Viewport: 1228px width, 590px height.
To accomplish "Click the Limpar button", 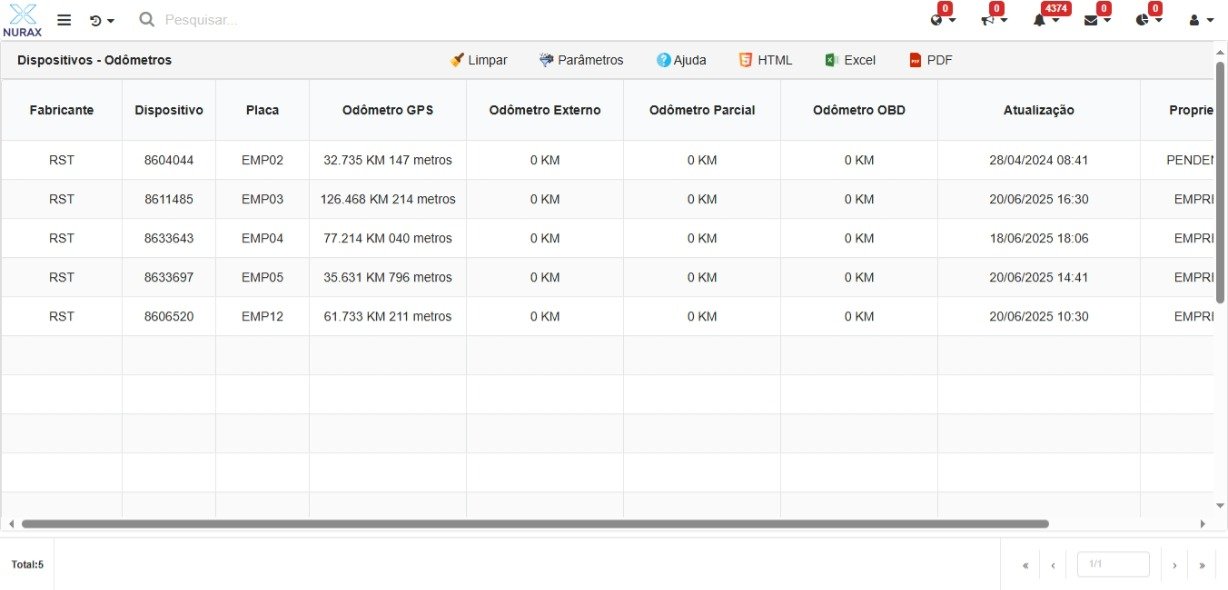I will (x=479, y=60).
